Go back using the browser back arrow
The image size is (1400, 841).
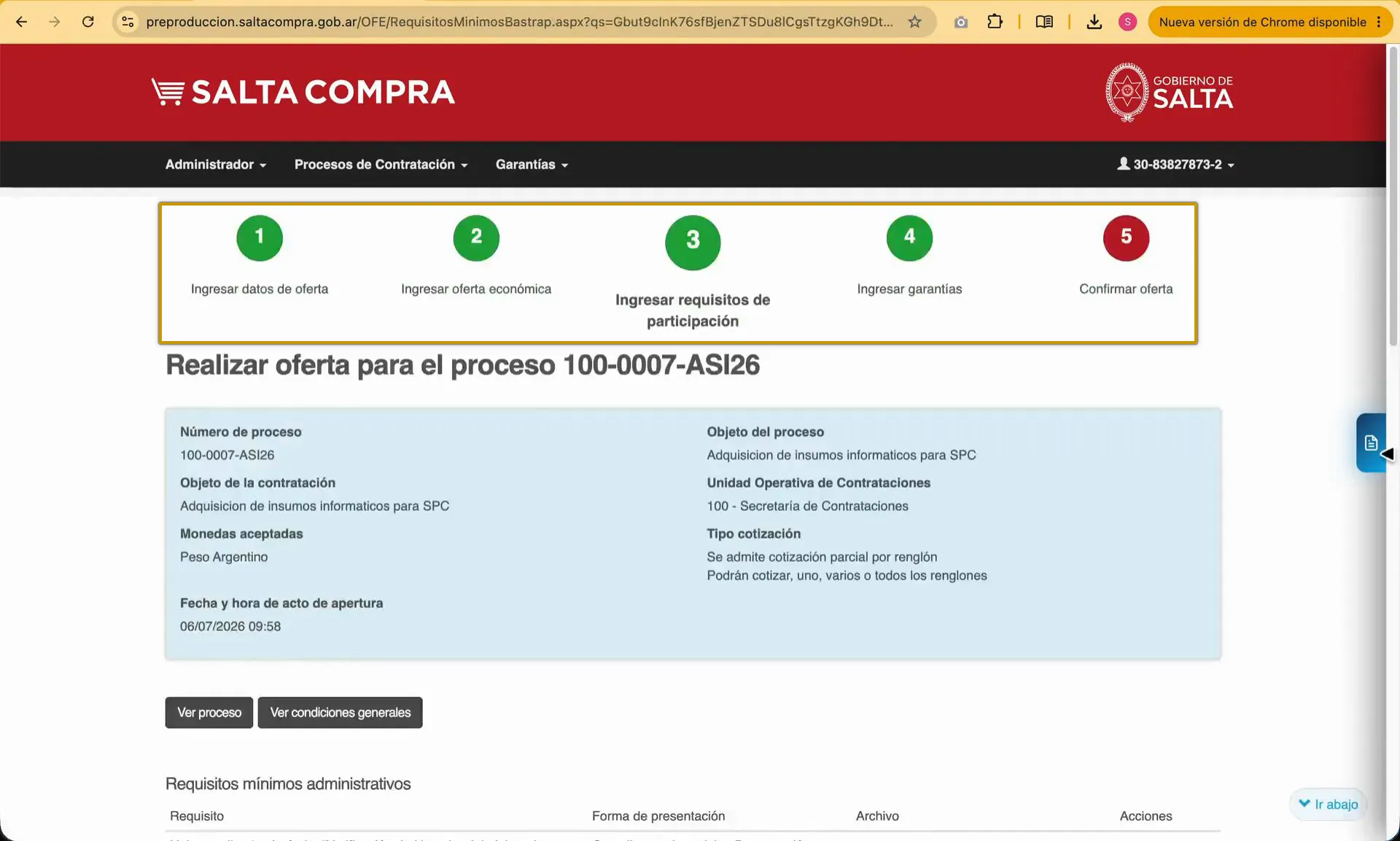click(x=21, y=22)
